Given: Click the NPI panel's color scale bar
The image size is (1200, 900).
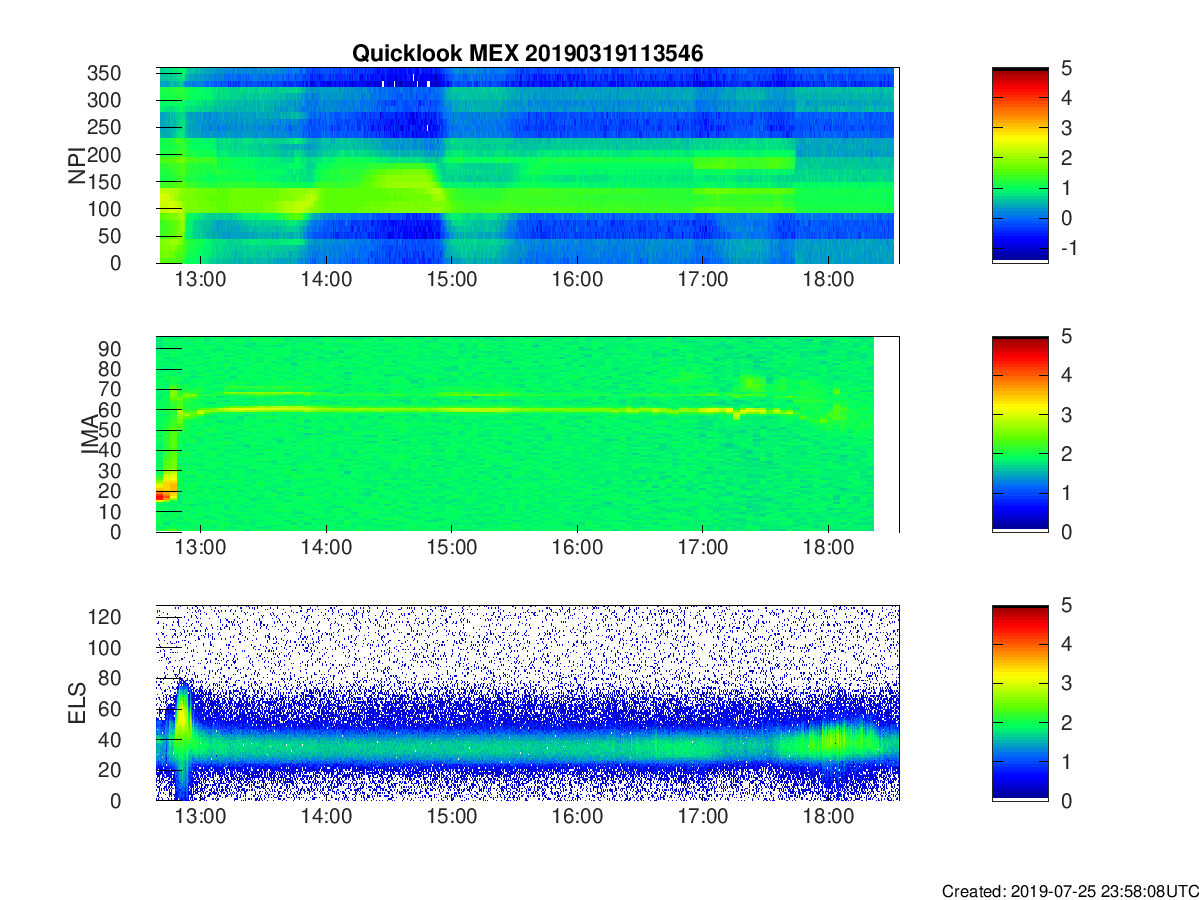Looking at the screenshot, I should [x=1020, y=165].
